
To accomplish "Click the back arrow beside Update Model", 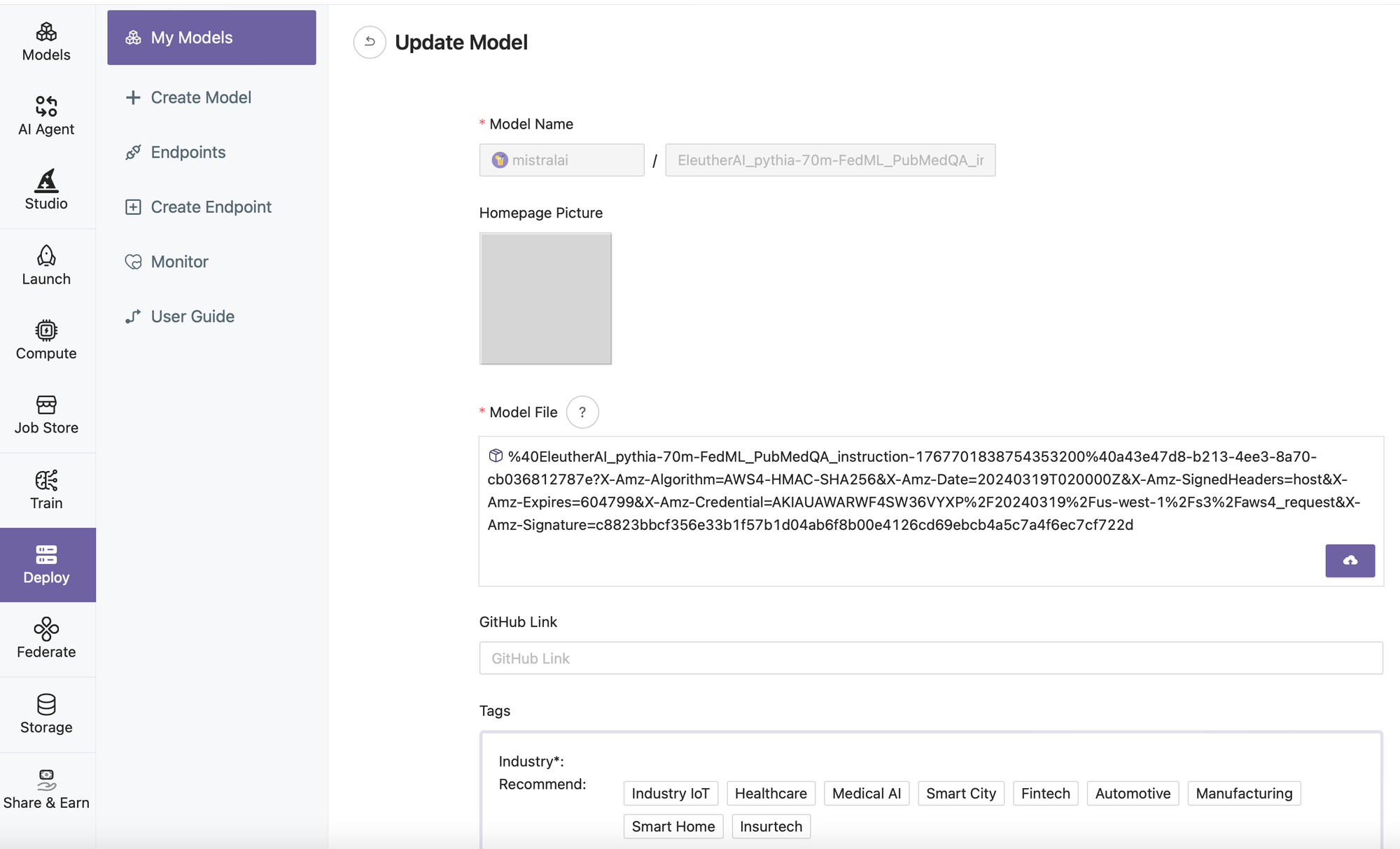I will point(370,42).
